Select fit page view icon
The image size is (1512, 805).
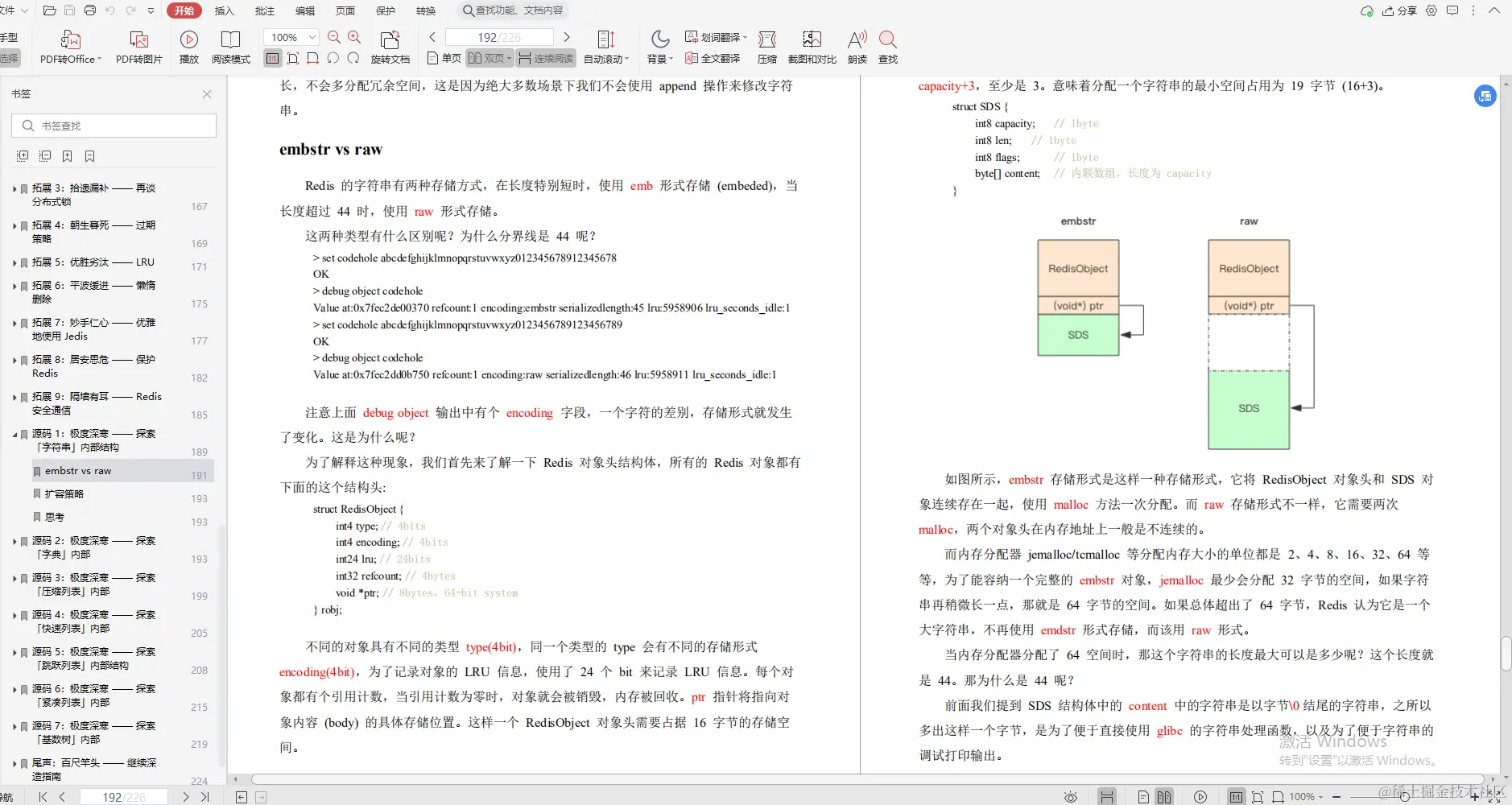click(293, 59)
